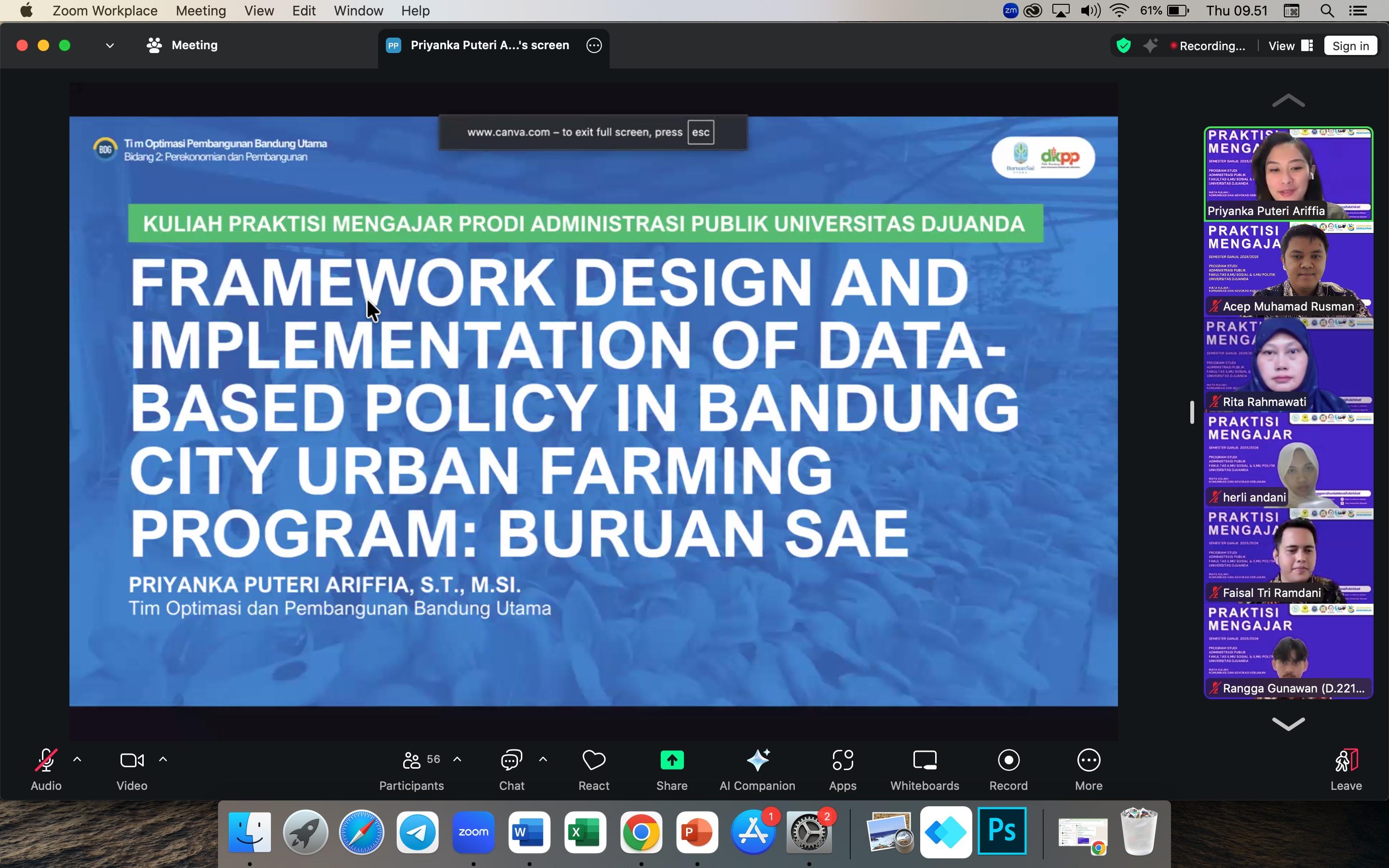Open Whiteboards

click(925, 769)
